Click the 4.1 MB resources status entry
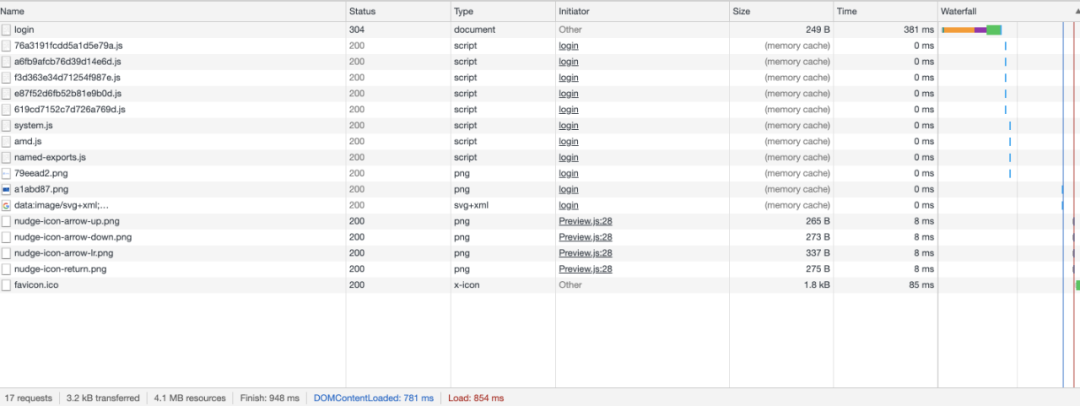Viewport: 1080px width, 406px height. (x=189, y=398)
